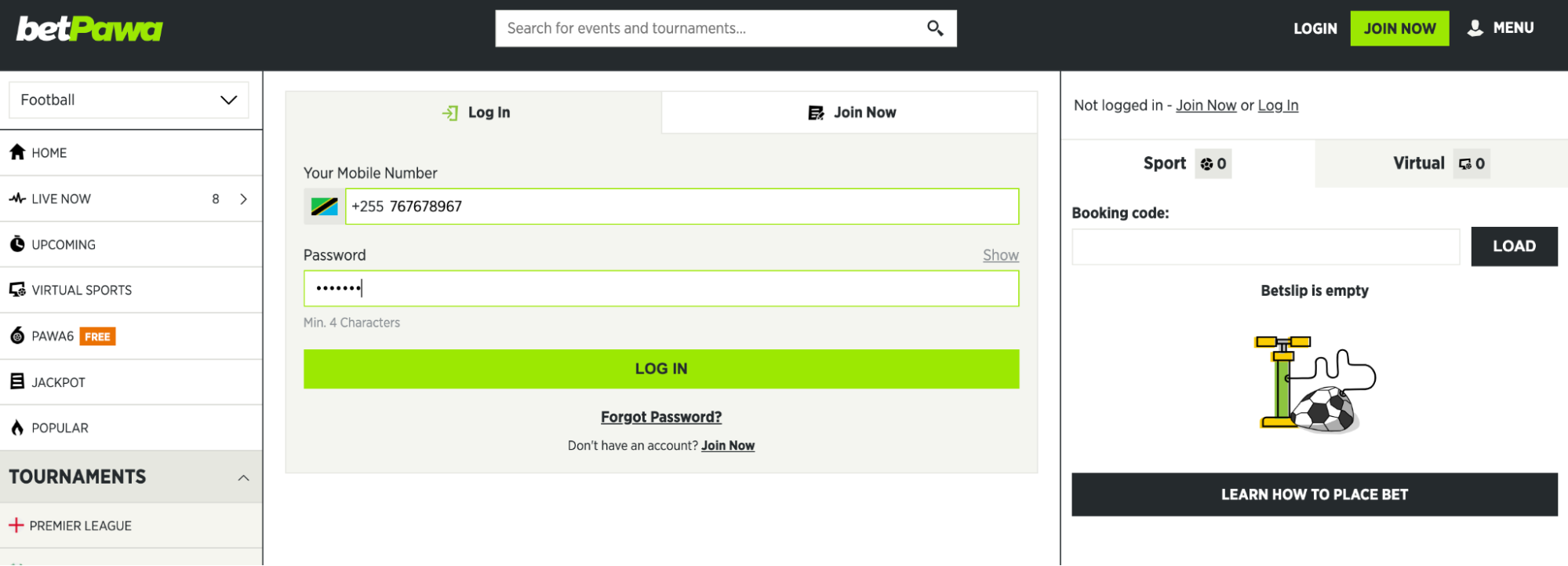
Task: Click LOGIN in the top header
Action: click(x=1315, y=28)
